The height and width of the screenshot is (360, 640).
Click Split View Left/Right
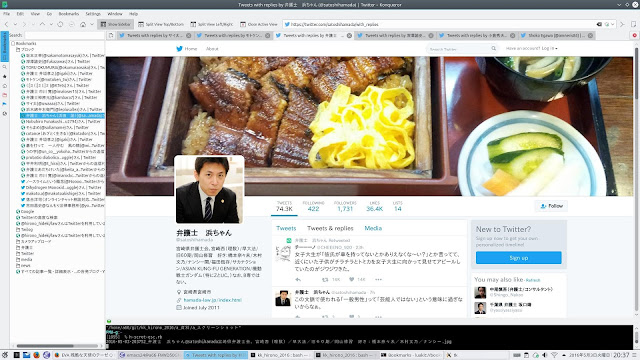pyautogui.click(x=212, y=24)
